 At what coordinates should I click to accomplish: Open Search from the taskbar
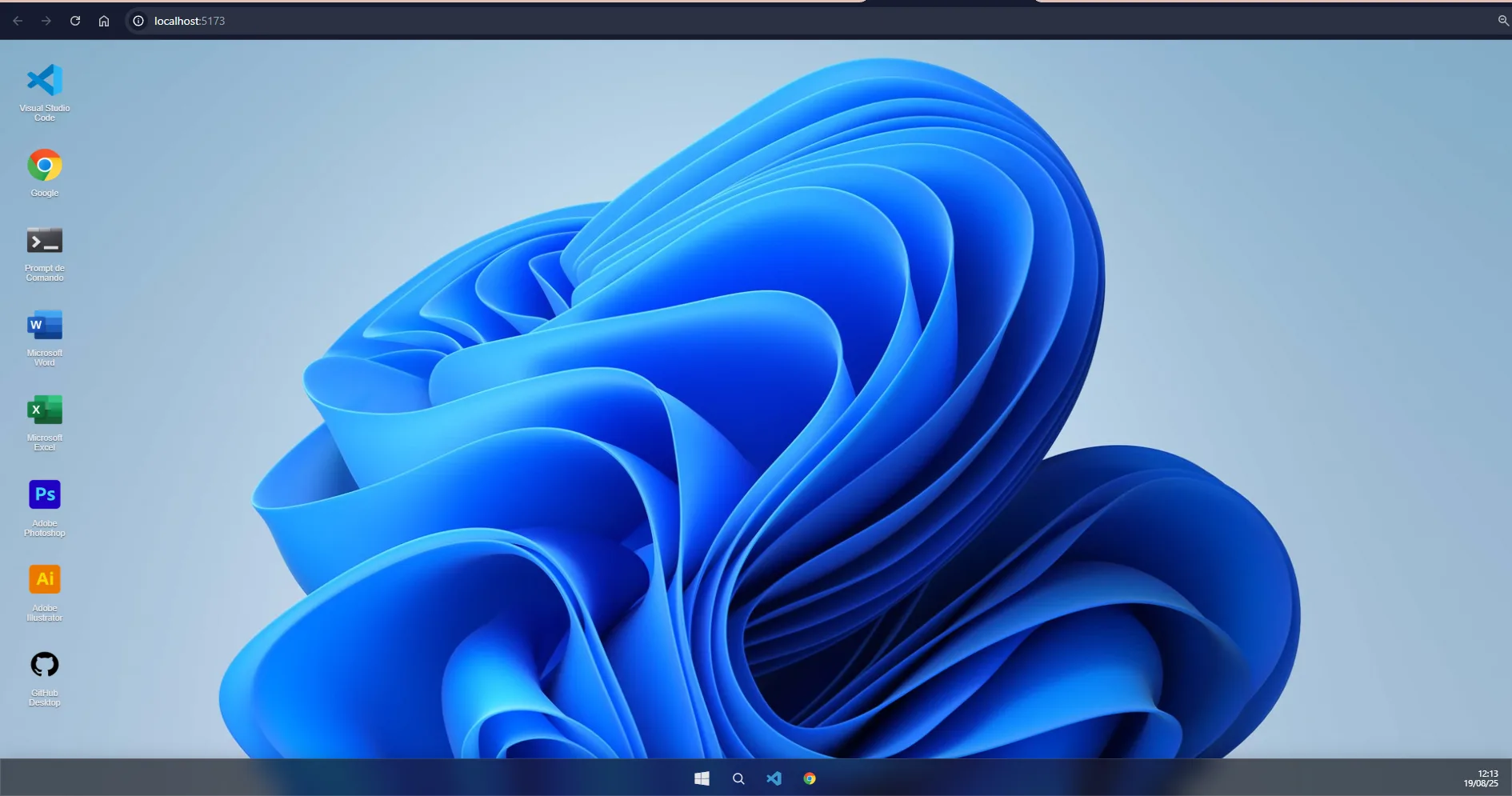tap(738, 778)
